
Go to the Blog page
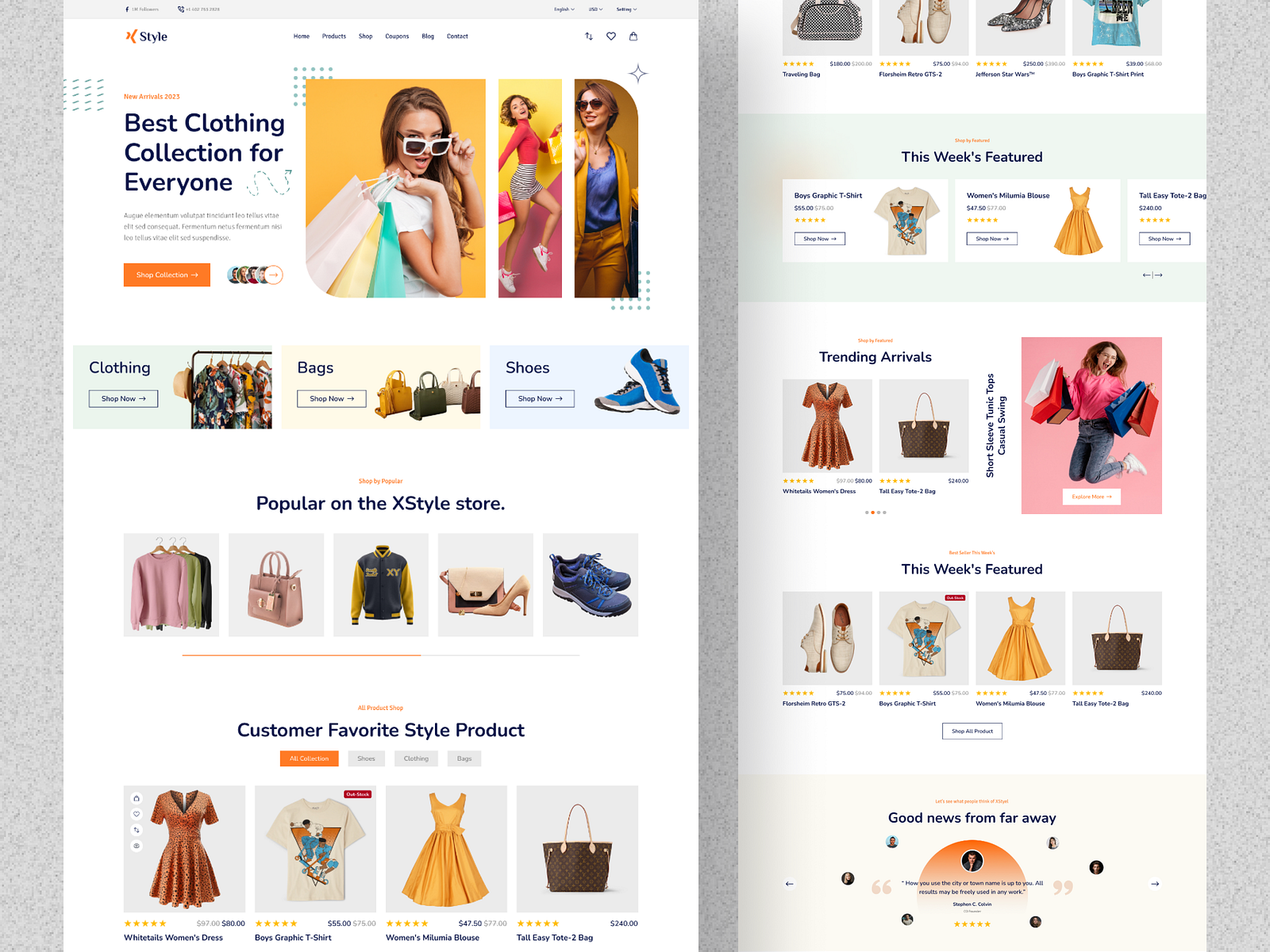tap(428, 36)
